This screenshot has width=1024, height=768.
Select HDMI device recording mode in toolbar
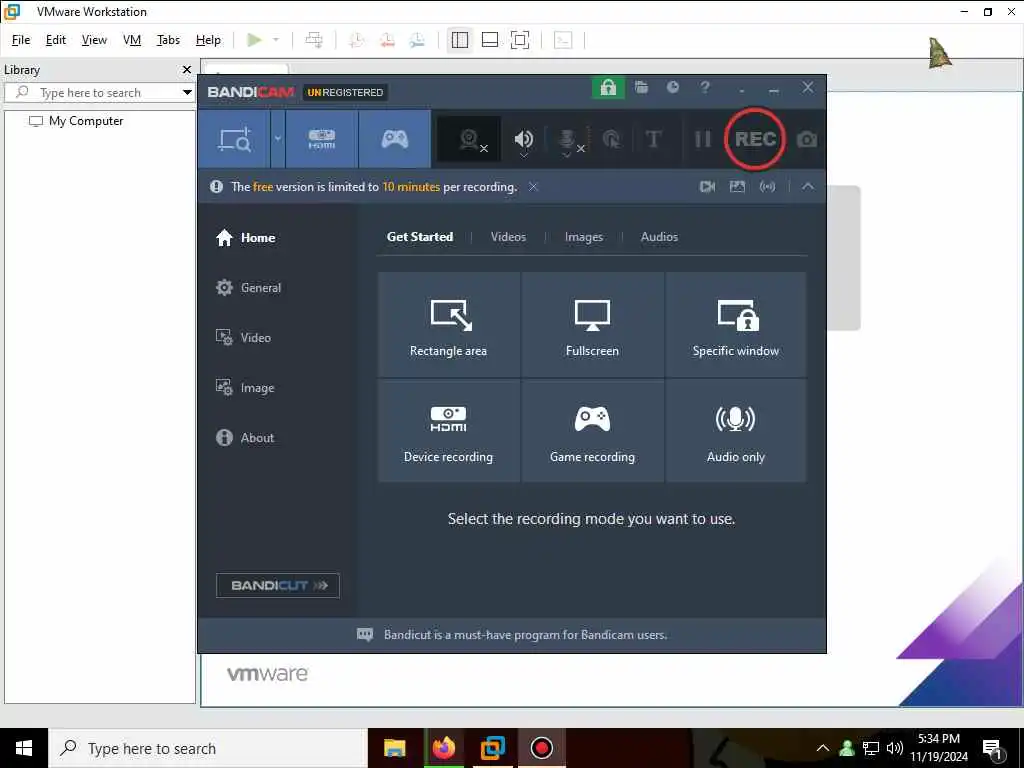coord(322,139)
